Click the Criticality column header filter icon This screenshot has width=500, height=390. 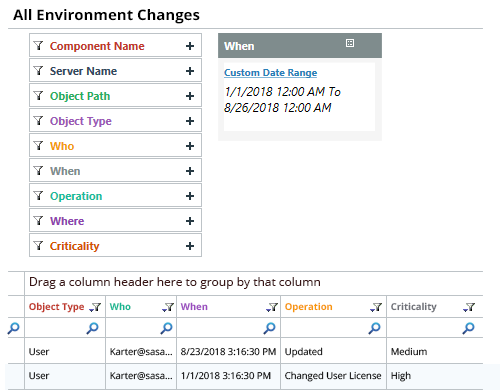[x=469, y=307]
